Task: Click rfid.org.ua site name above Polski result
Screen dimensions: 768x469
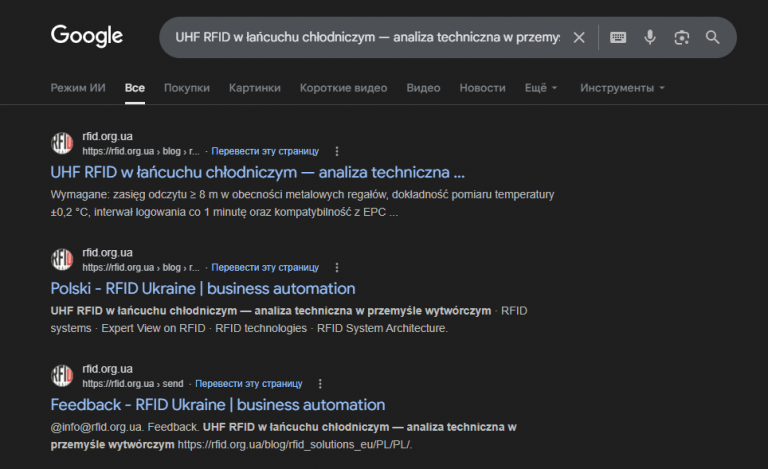Action: click(x=107, y=253)
